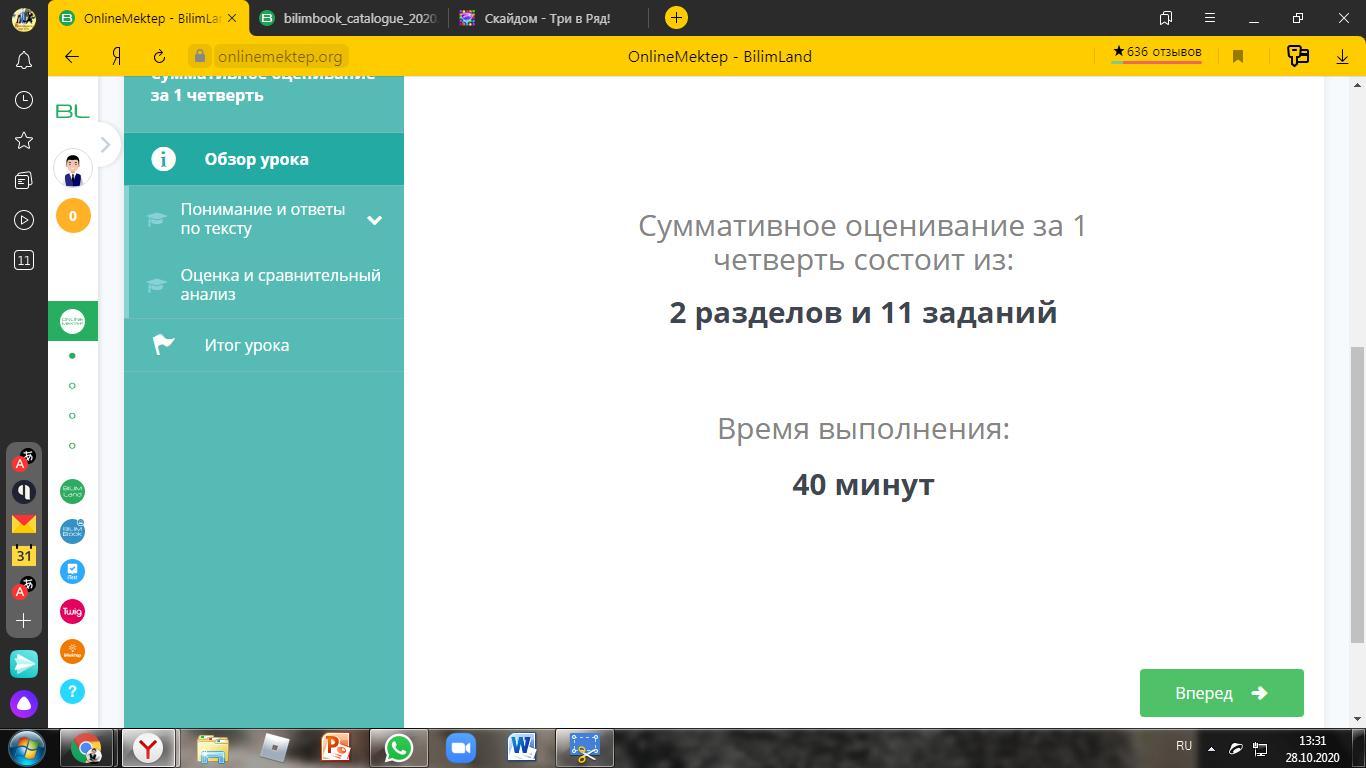Click the blue question mark help icon
The image size is (1366, 768).
point(72,691)
